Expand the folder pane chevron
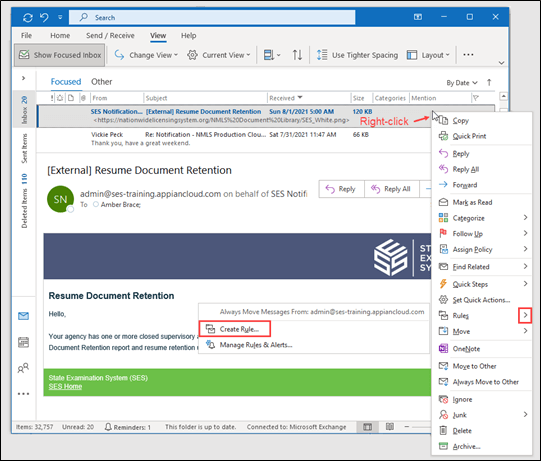 tap(23, 78)
